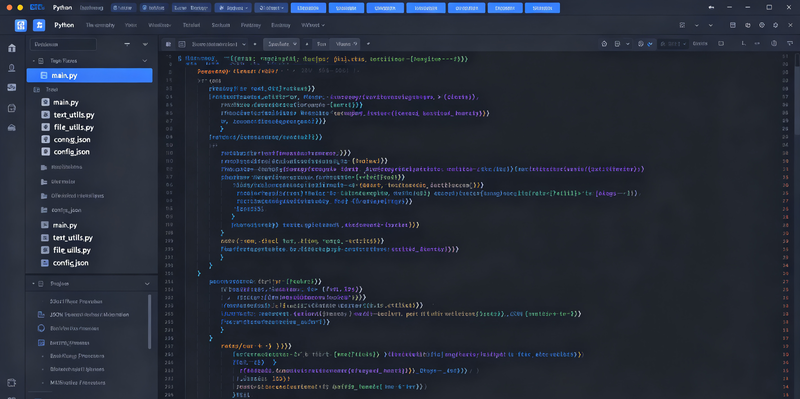Image resolution: width=800 pixels, height=399 pixels.
Task: Click the filter icon next to the search box
Action: pyautogui.click(x=127, y=44)
